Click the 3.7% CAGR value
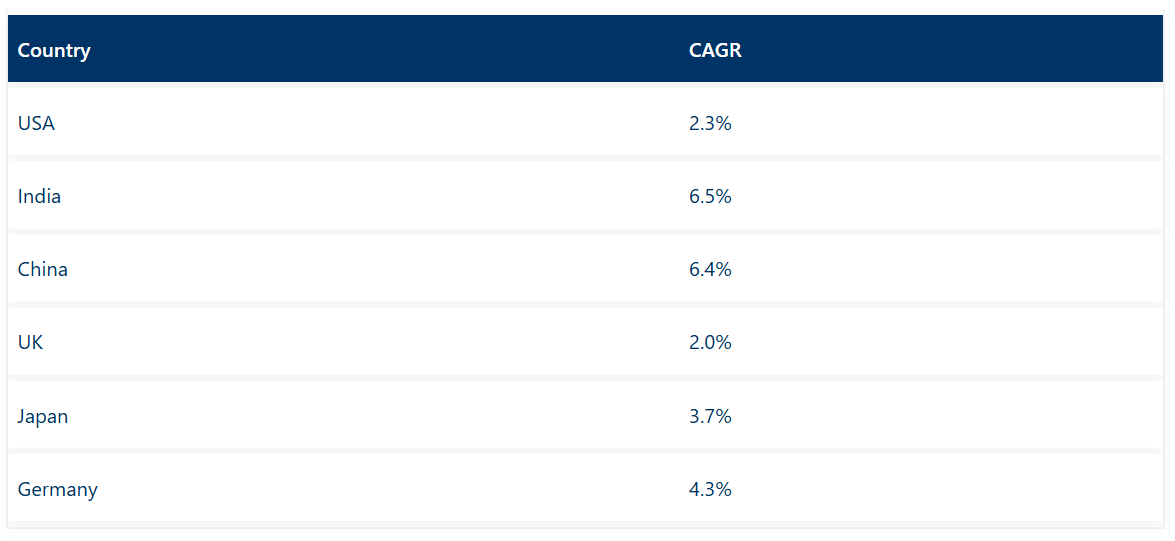 [710, 416]
